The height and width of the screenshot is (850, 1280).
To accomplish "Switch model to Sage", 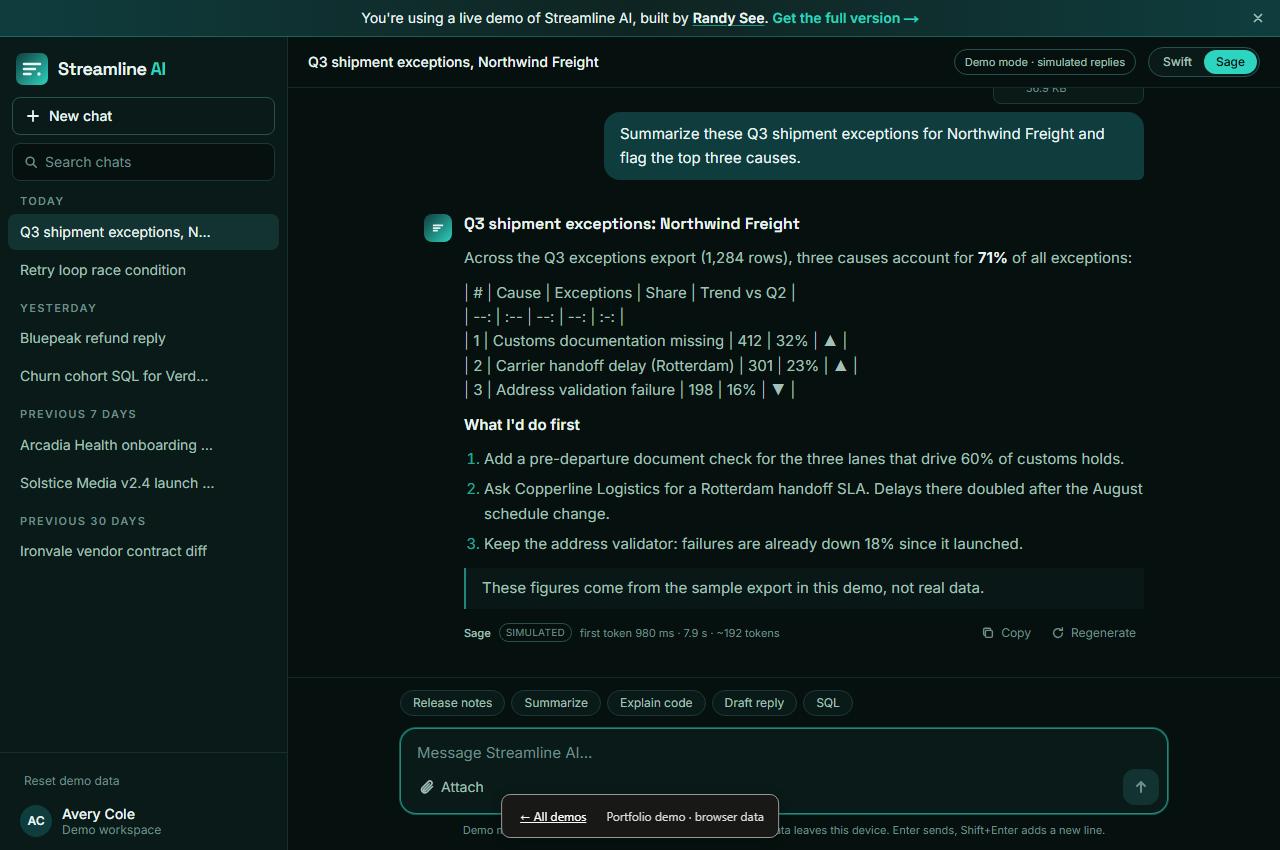I will pyautogui.click(x=1230, y=62).
